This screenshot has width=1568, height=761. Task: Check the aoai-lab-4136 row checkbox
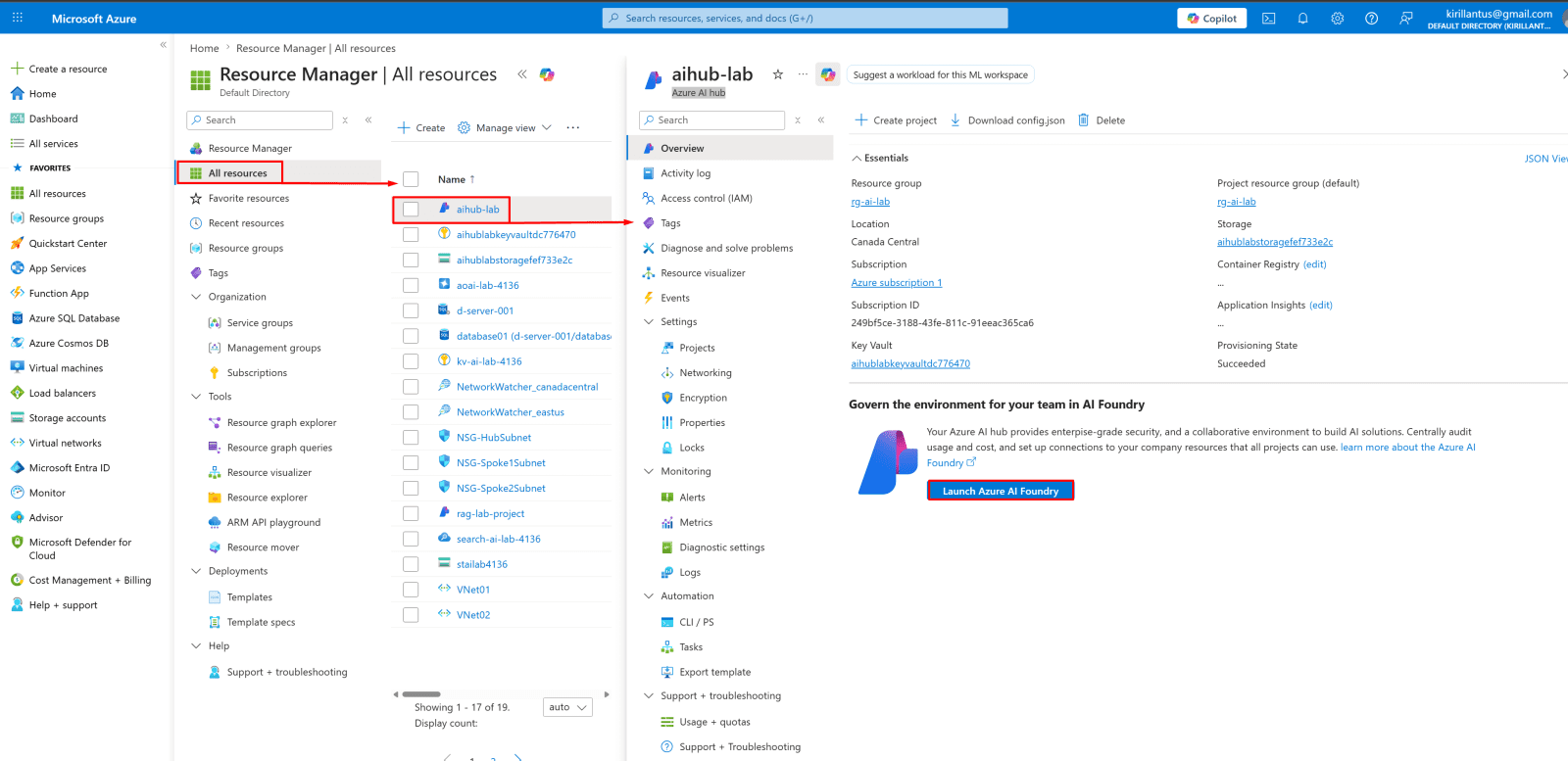coord(411,285)
